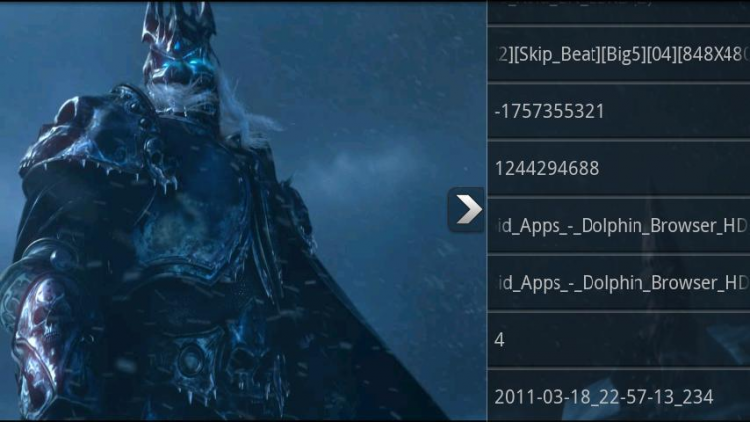The height and width of the screenshot is (422, 750).
Task: Tap the Lich King video frame
Action: pos(243,211)
